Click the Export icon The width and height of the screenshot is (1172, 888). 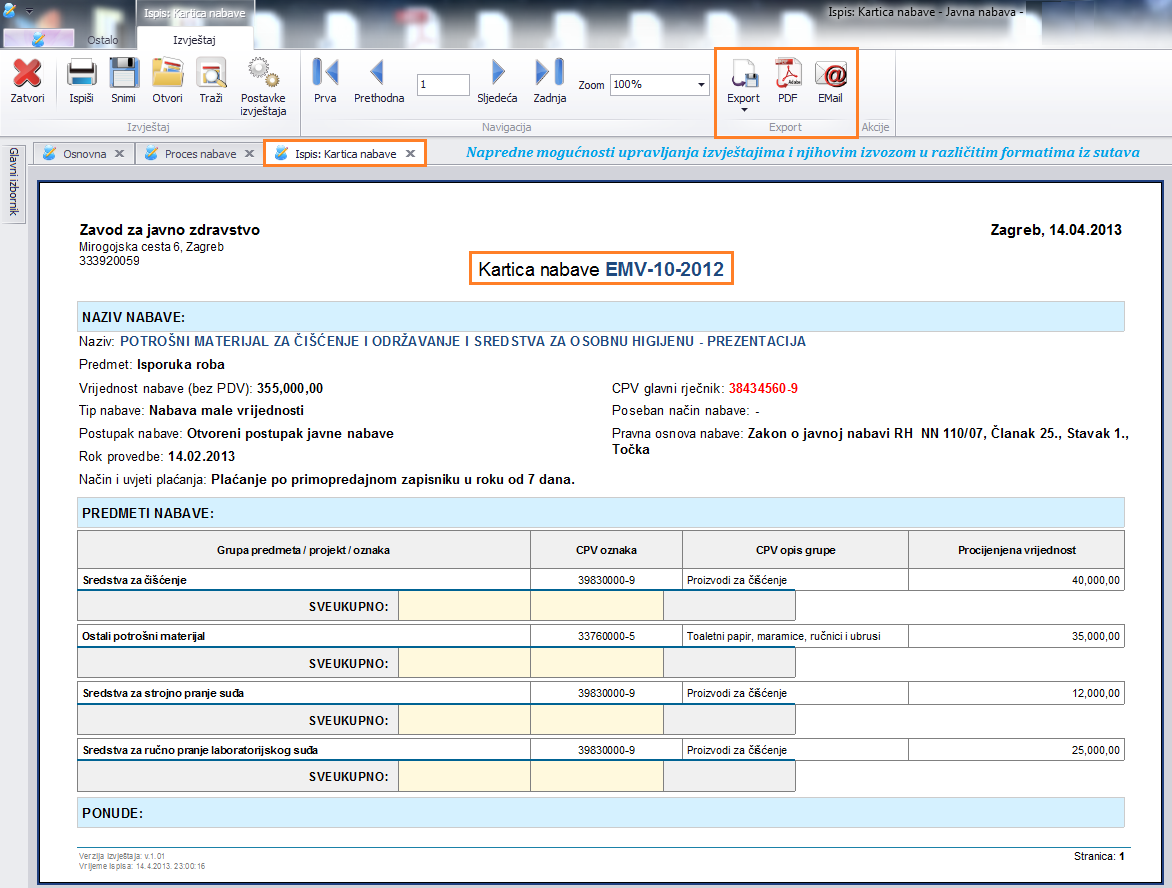pyautogui.click(x=744, y=73)
